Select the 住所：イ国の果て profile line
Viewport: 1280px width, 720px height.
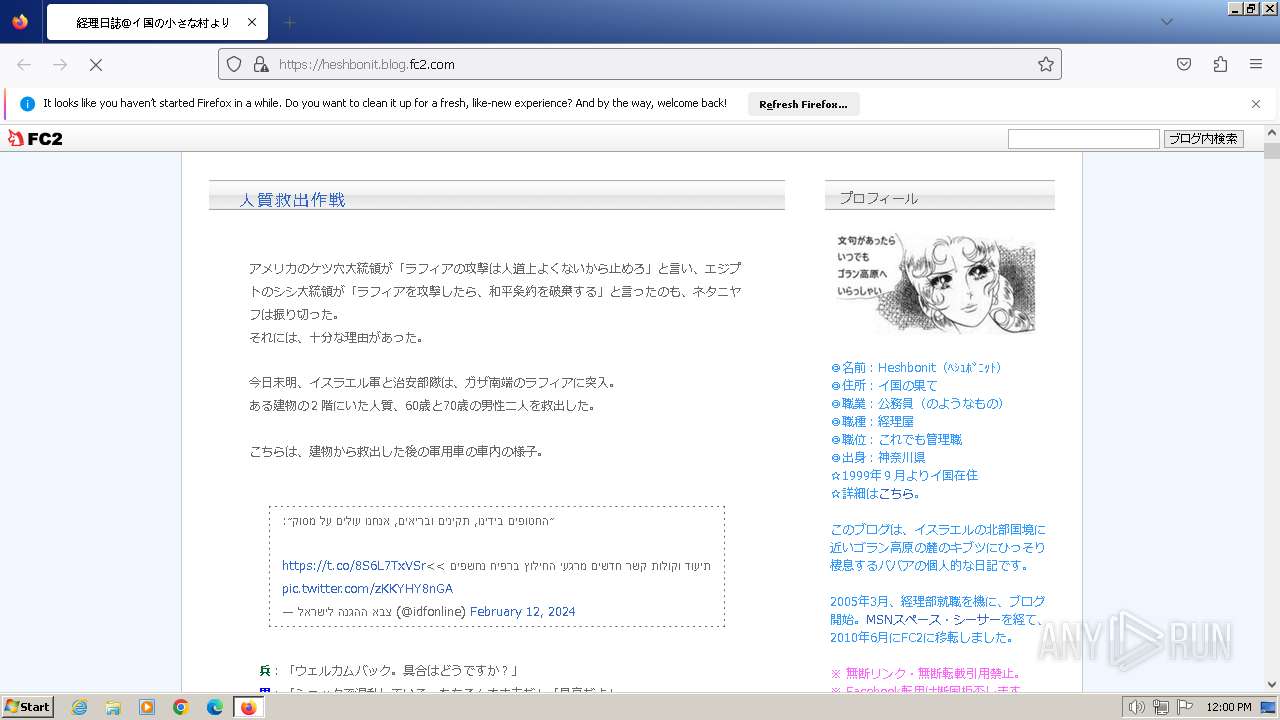[x=884, y=385]
